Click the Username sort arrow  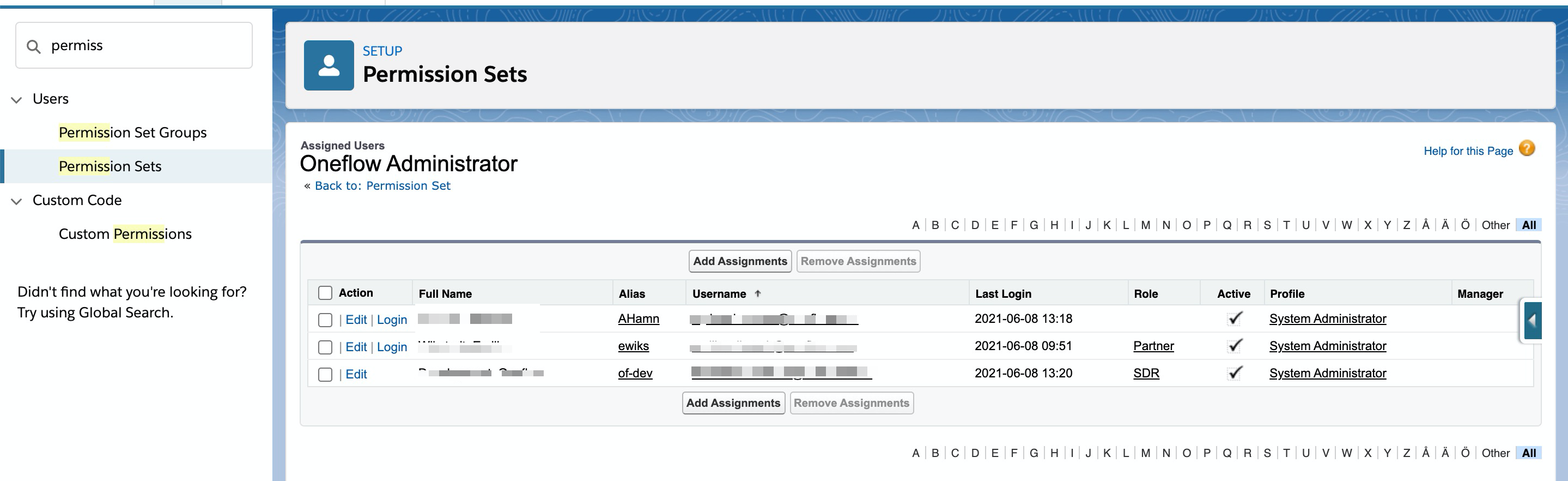[x=757, y=293]
